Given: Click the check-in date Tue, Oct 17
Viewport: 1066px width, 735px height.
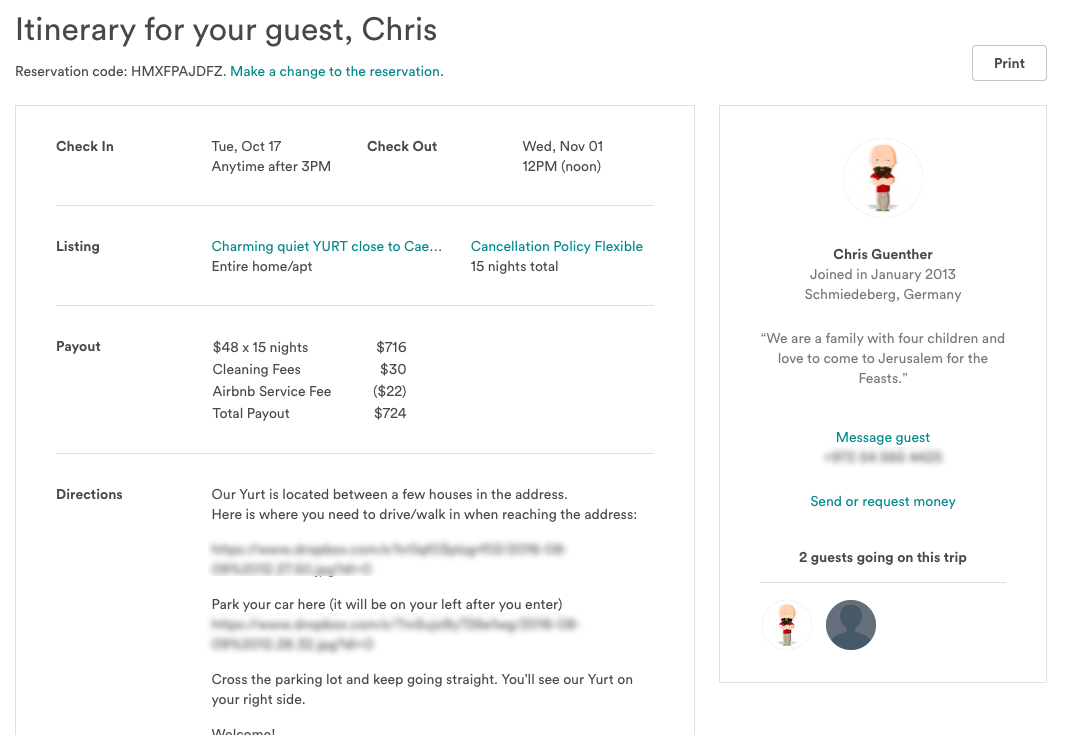Looking at the screenshot, I should [x=246, y=146].
